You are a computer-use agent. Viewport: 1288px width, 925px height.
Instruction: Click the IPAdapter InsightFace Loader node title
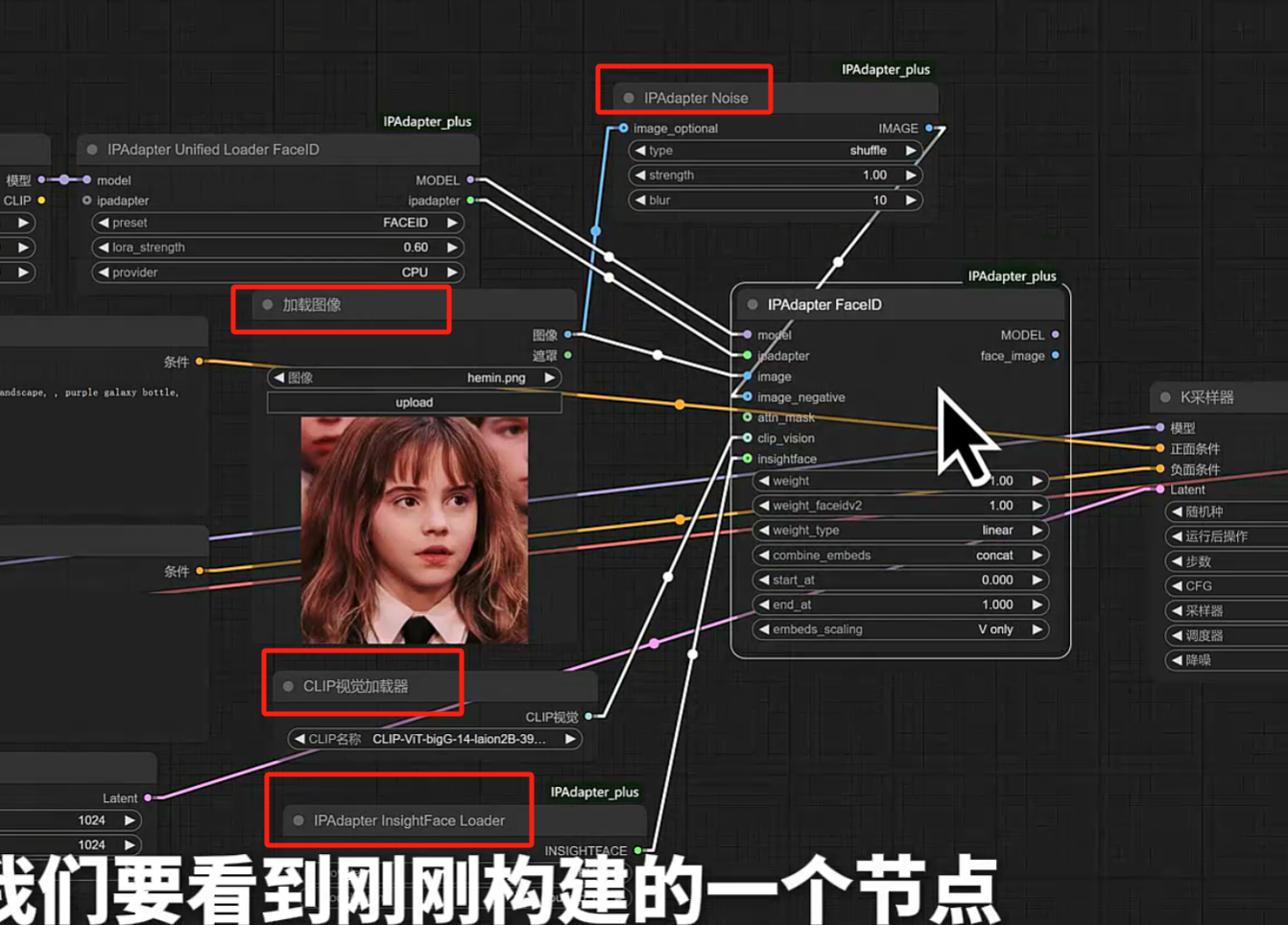409,820
